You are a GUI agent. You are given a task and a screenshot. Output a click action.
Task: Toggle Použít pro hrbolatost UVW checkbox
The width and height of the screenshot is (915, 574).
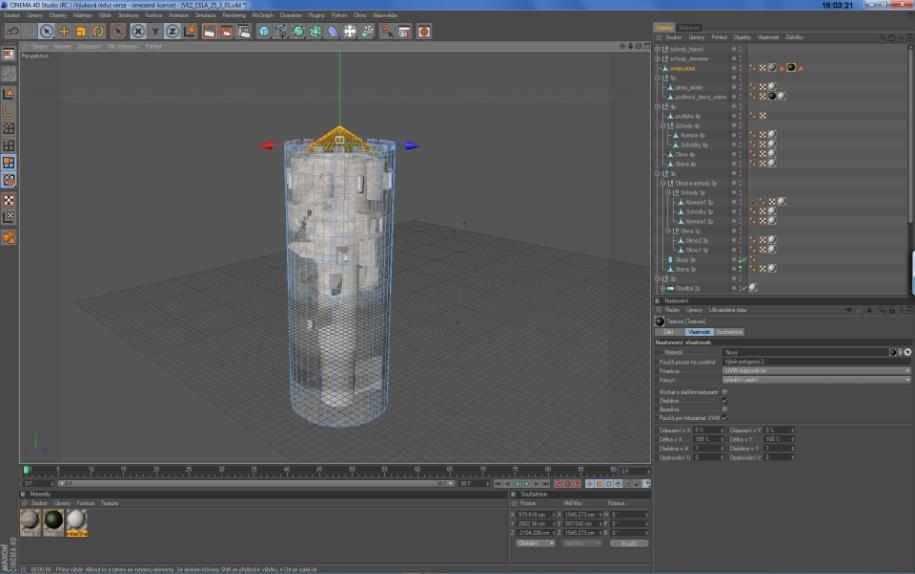[x=725, y=418]
